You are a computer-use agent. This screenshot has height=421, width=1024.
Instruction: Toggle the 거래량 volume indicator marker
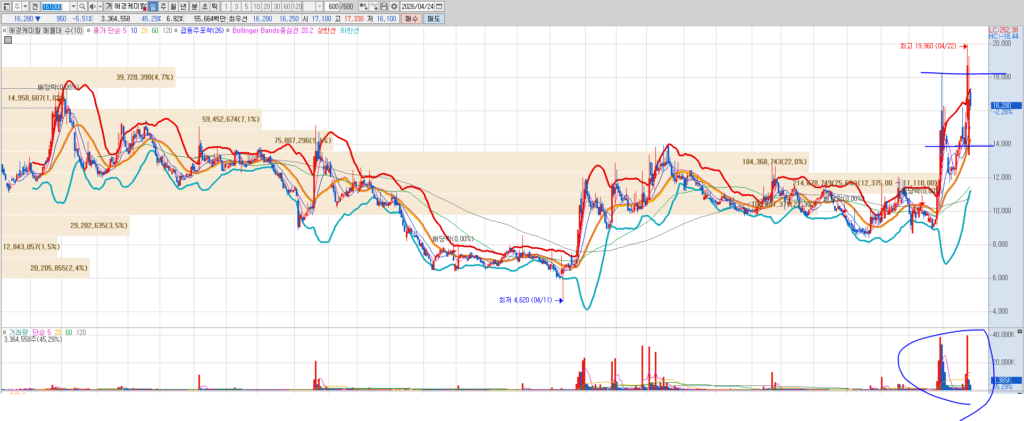coord(5,332)
